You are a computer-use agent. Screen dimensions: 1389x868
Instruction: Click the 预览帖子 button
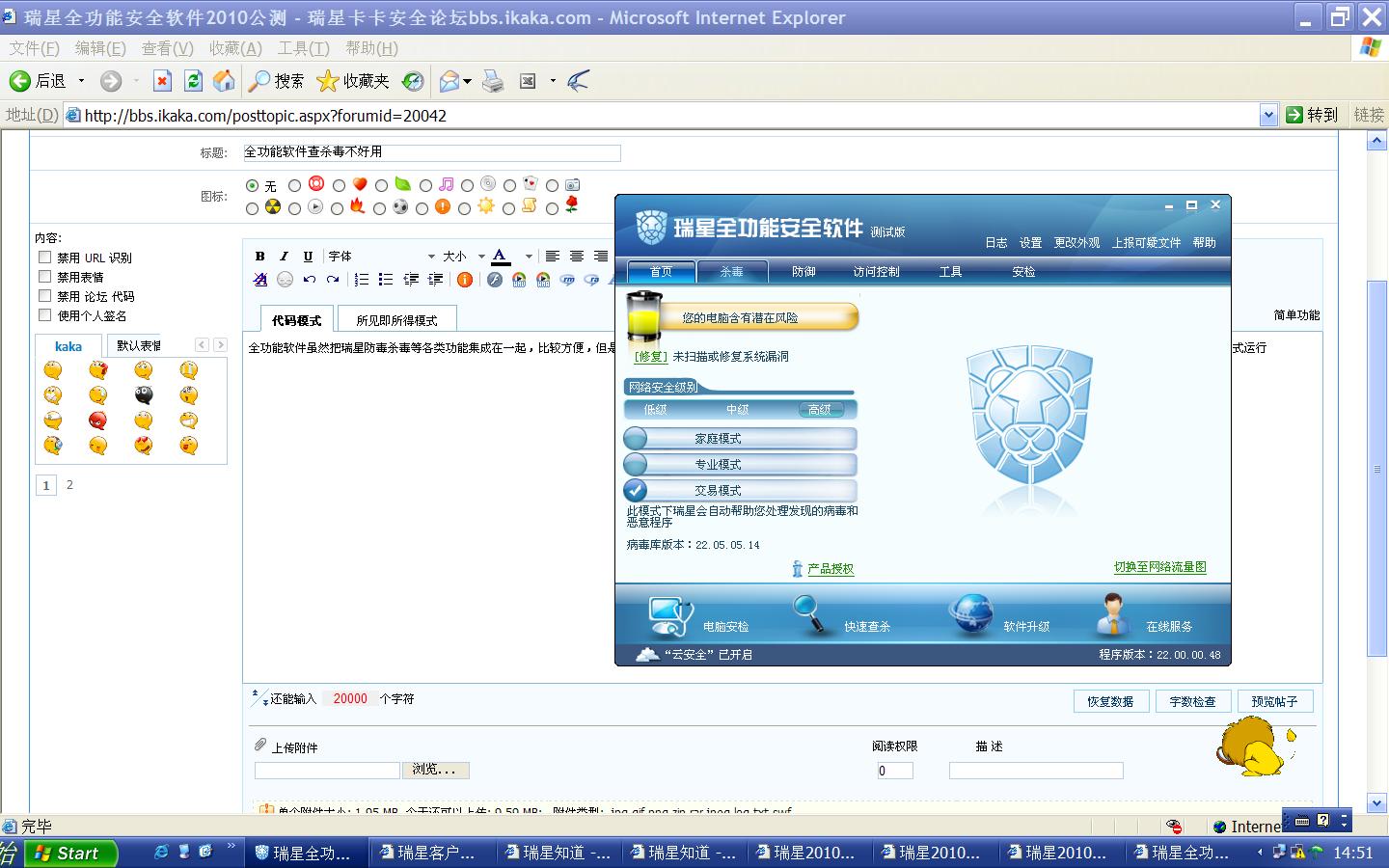pos(1274,701)
